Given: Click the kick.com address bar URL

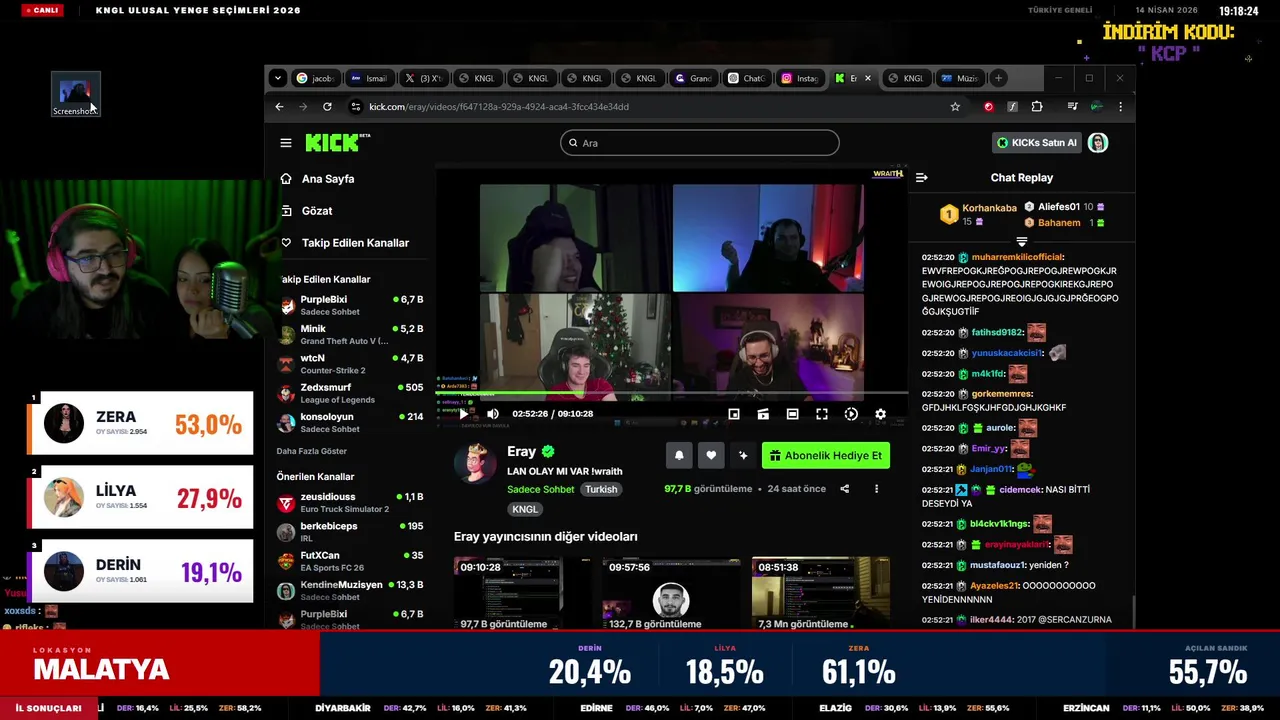Looking at the screenshot, I should [x=499, y=107].
